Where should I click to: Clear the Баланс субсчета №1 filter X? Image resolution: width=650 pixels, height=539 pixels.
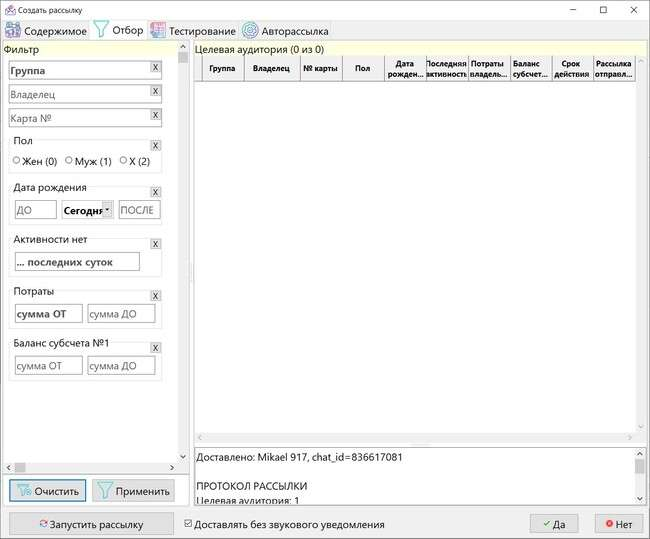point(155,348)
